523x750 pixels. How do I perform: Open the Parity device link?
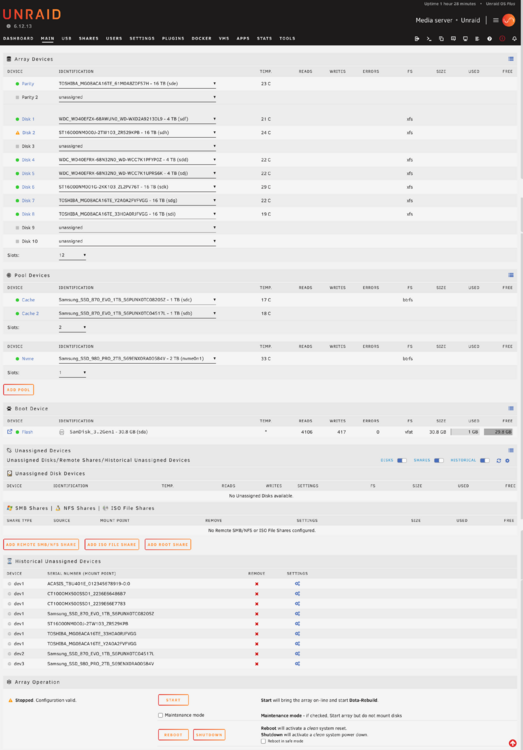[x=28, y=84]
